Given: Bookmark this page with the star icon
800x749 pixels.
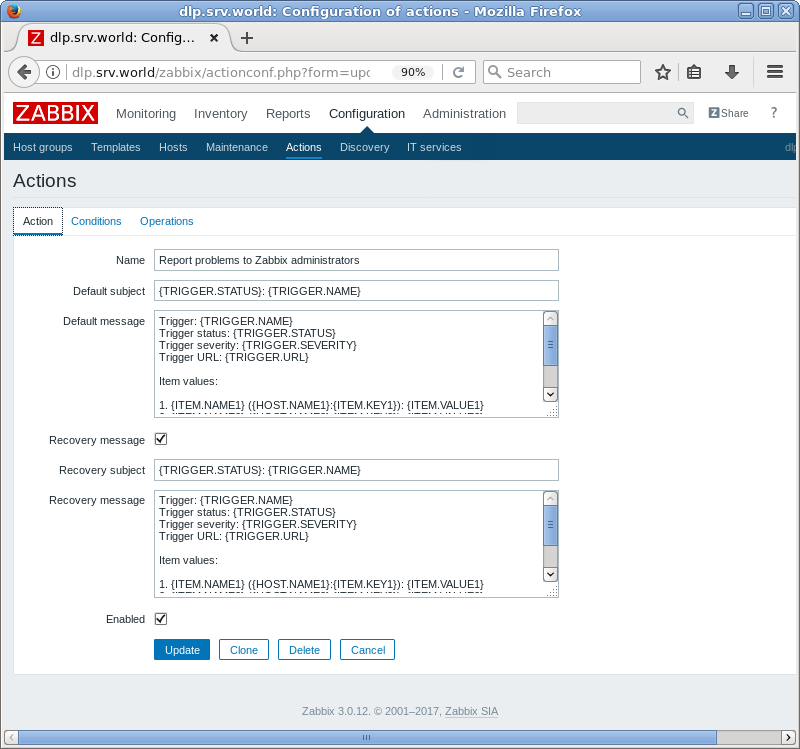Looking at the screenshot, I should click(663, 72).
